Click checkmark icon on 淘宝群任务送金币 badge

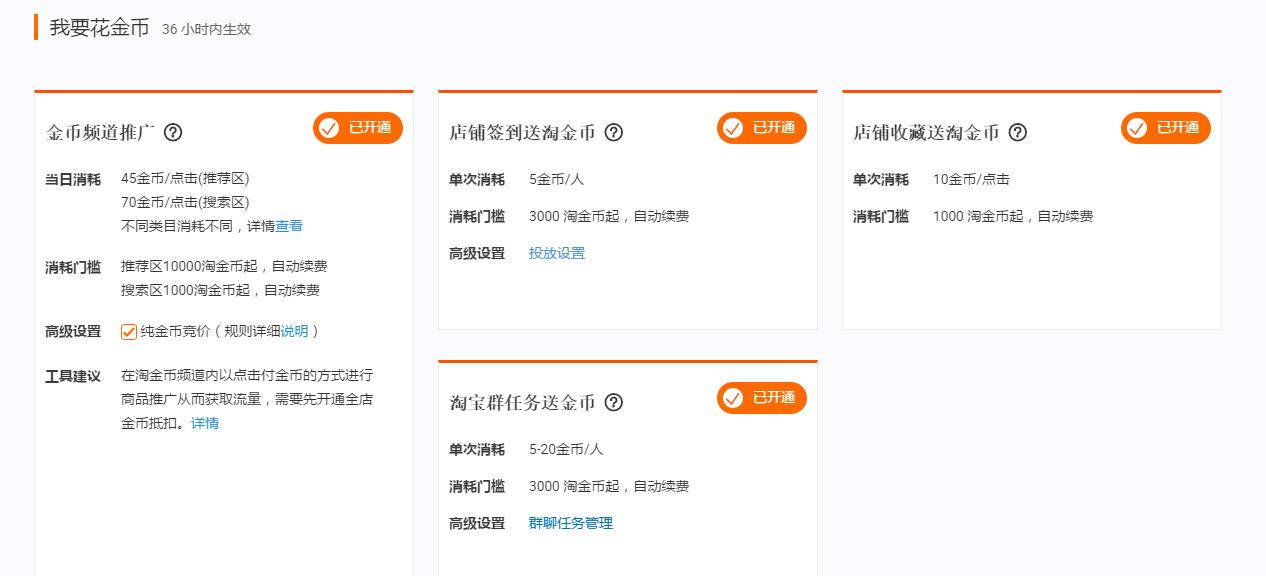731,398
